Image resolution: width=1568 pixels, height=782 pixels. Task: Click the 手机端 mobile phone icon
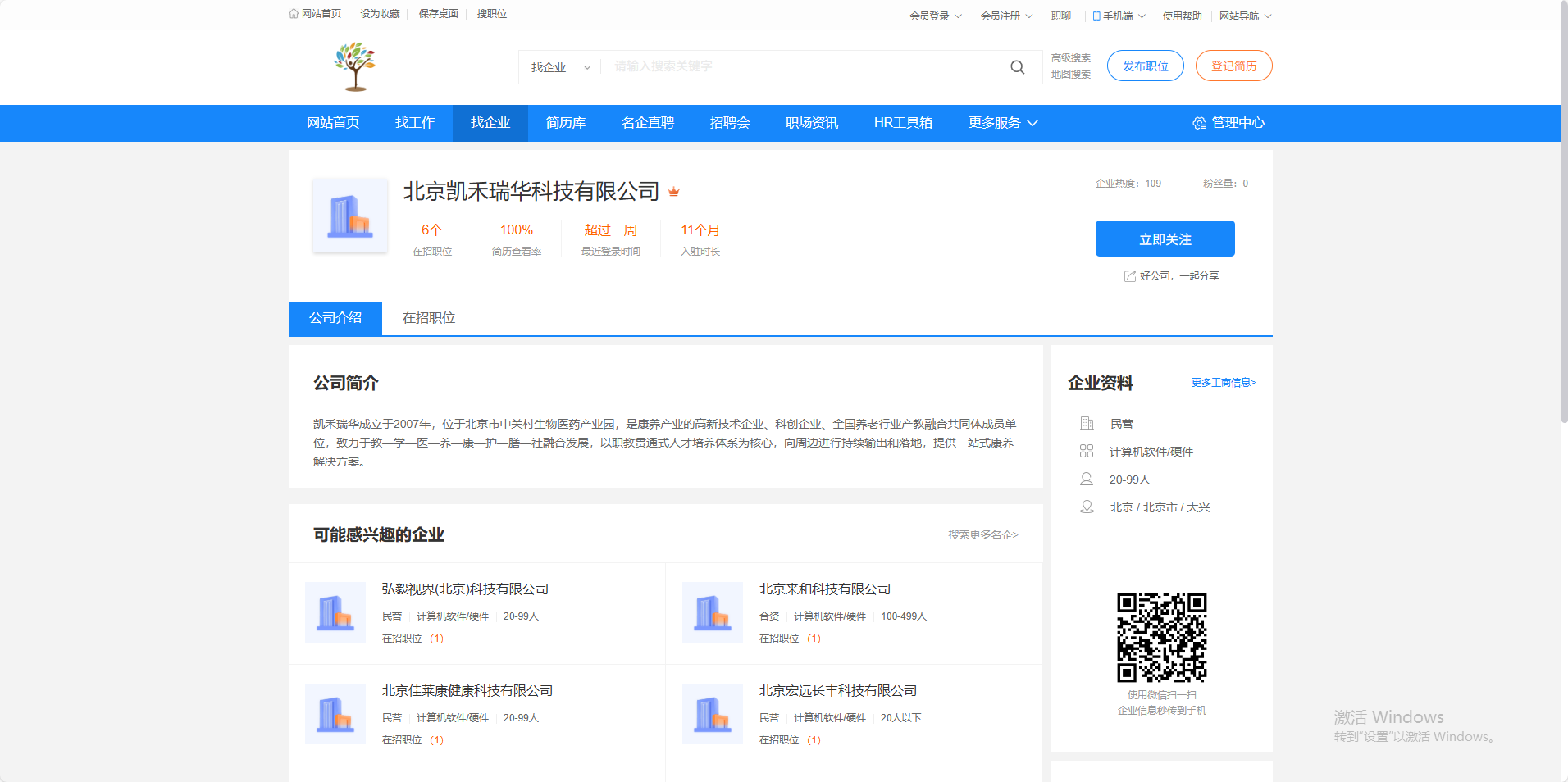pos(1095,16)
